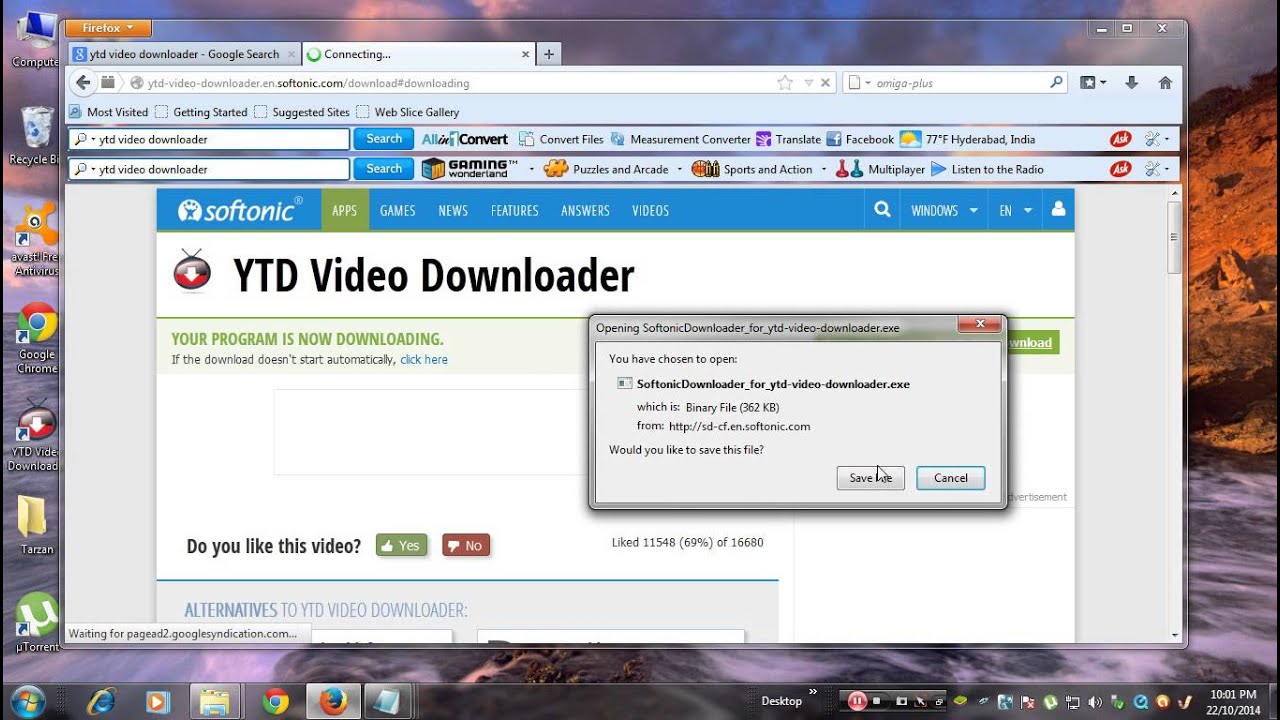Click the YTD Video Downloader page logo icon
This screenshot has height=720, width=1280.
(192, 271)
